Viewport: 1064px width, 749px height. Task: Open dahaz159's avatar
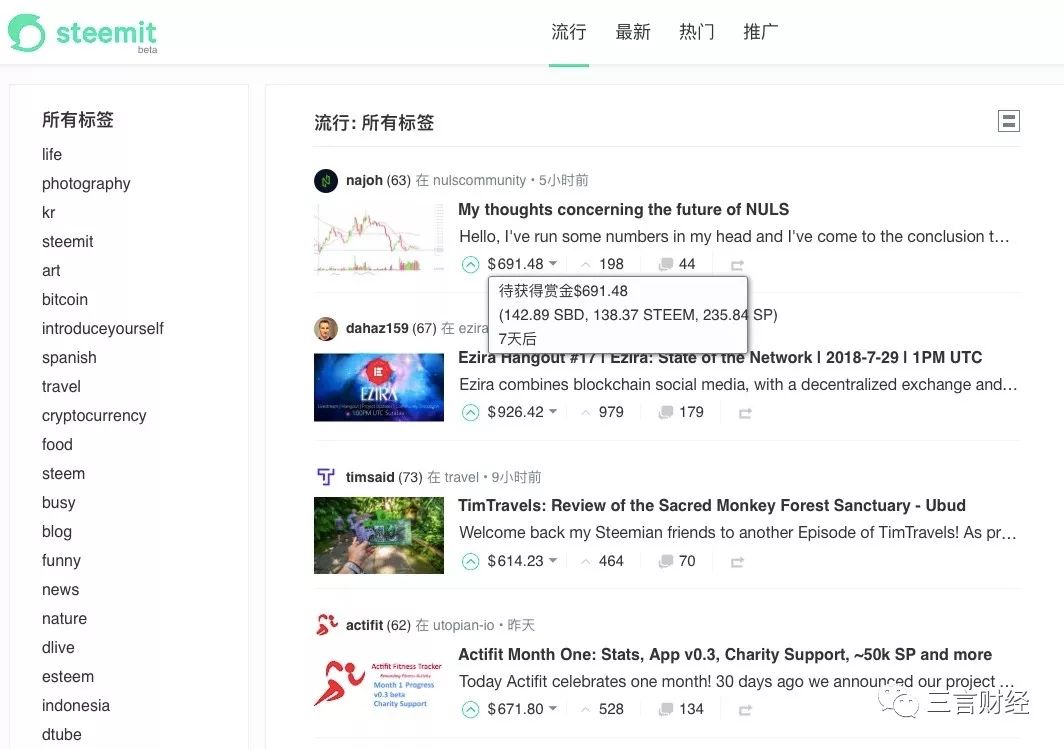tap(326, 328)
